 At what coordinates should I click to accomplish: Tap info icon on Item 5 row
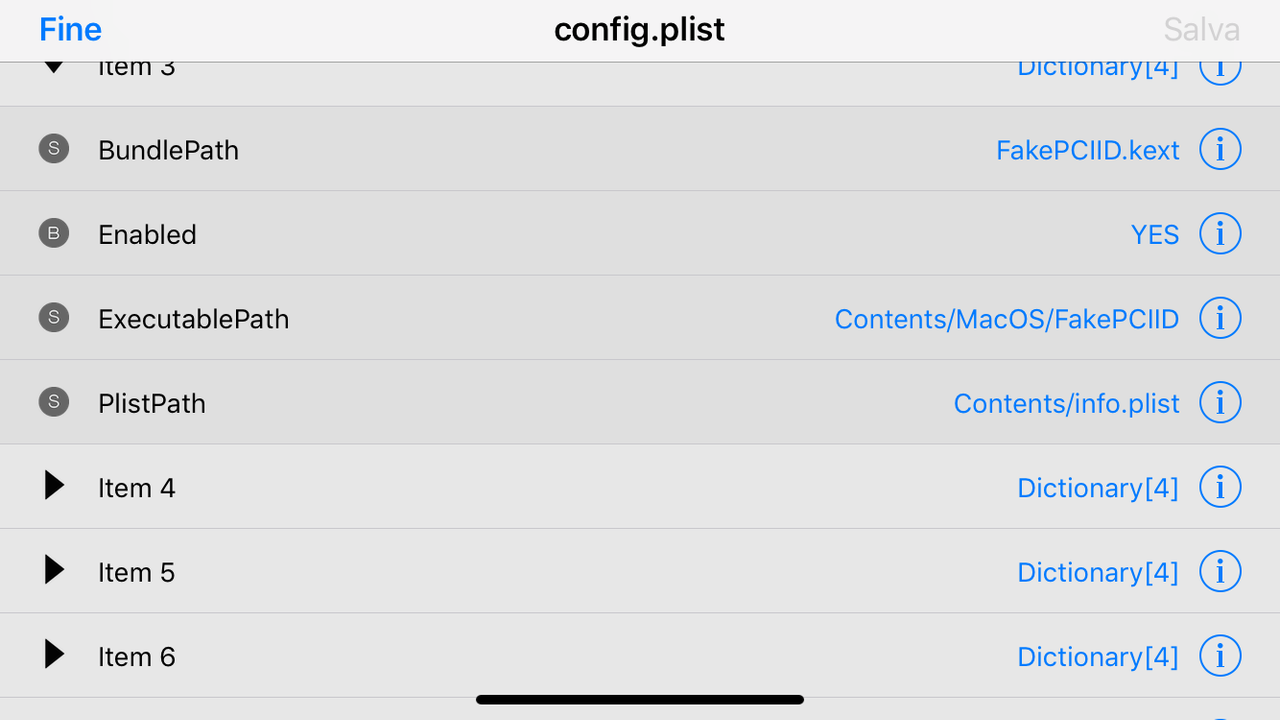tap(1219, 572)
